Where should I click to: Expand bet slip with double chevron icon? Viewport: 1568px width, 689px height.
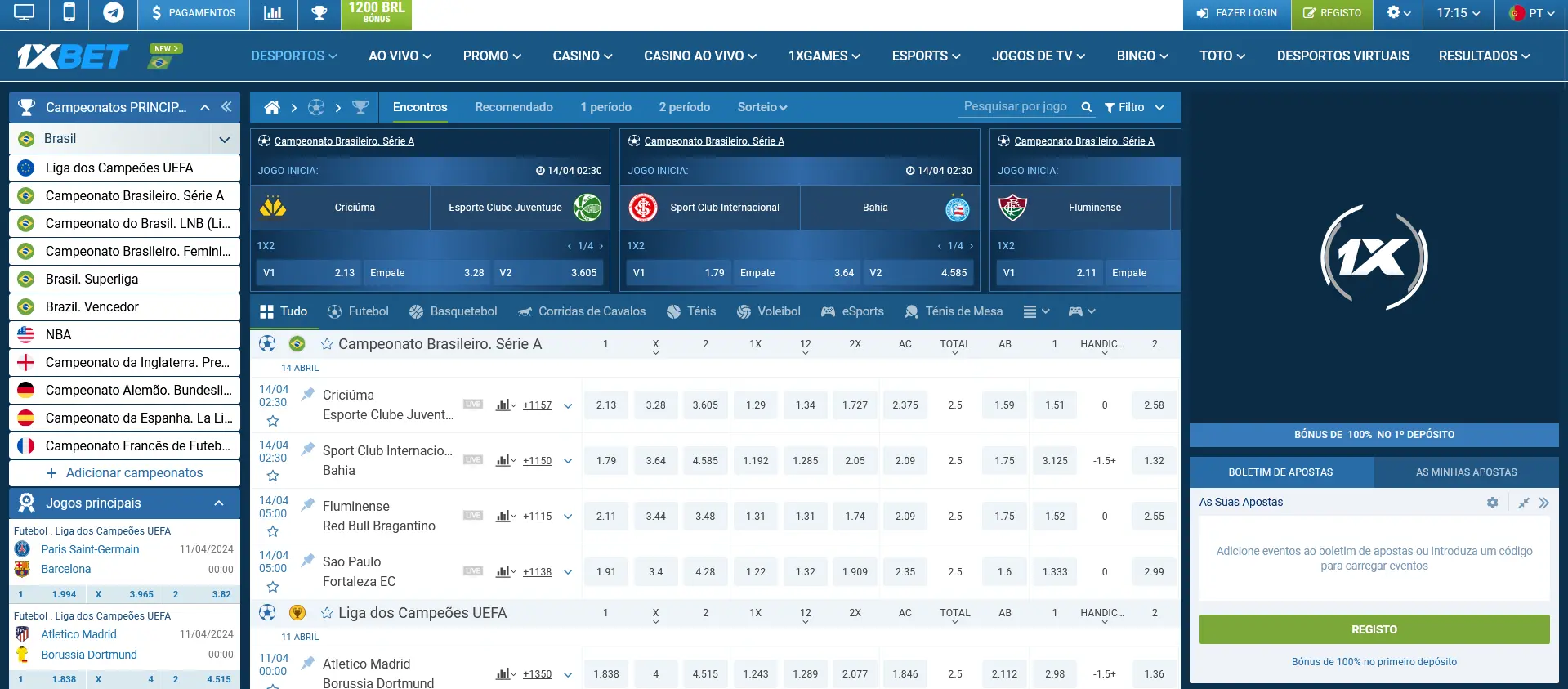[x=1543, y=503]
